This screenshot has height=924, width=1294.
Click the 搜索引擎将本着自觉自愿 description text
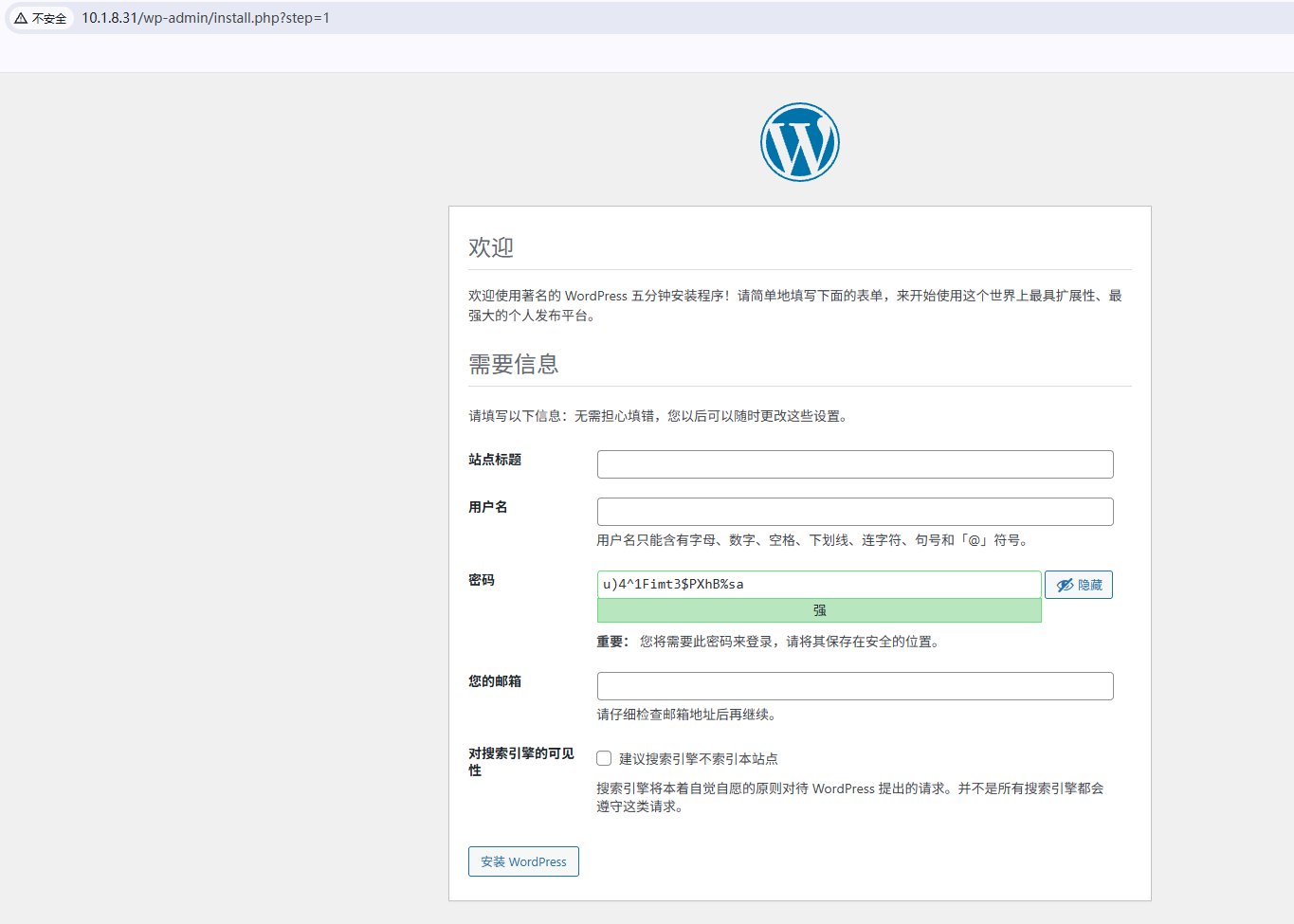pos(850,797)
